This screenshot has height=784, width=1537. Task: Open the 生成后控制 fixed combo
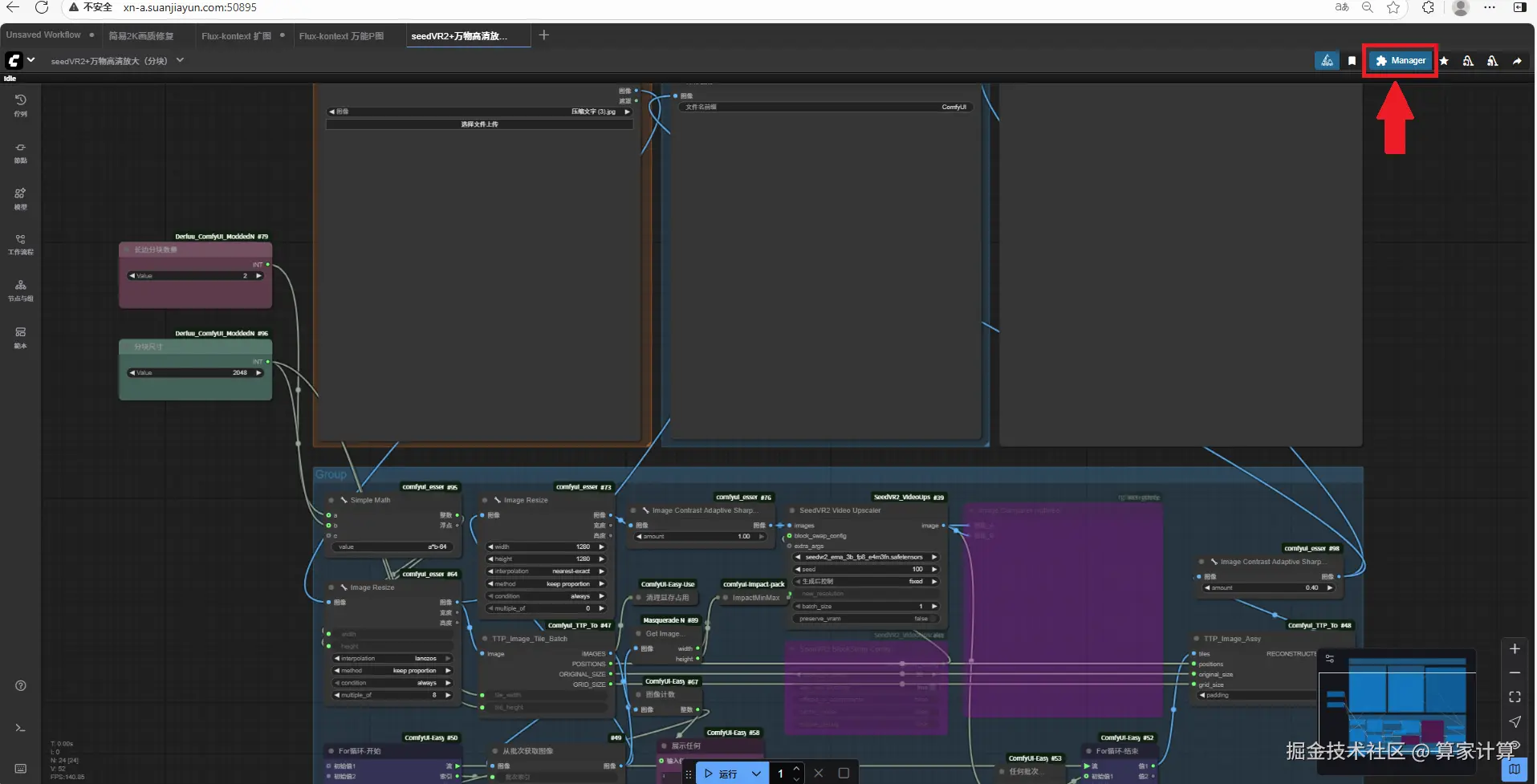[865, 582]
